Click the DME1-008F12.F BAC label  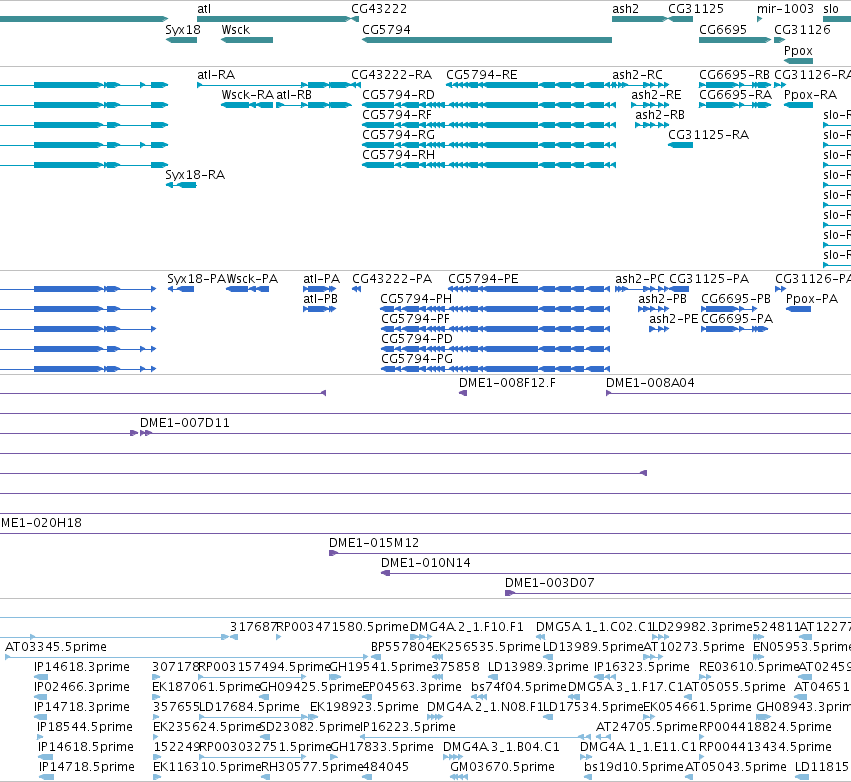click(507, 383)
